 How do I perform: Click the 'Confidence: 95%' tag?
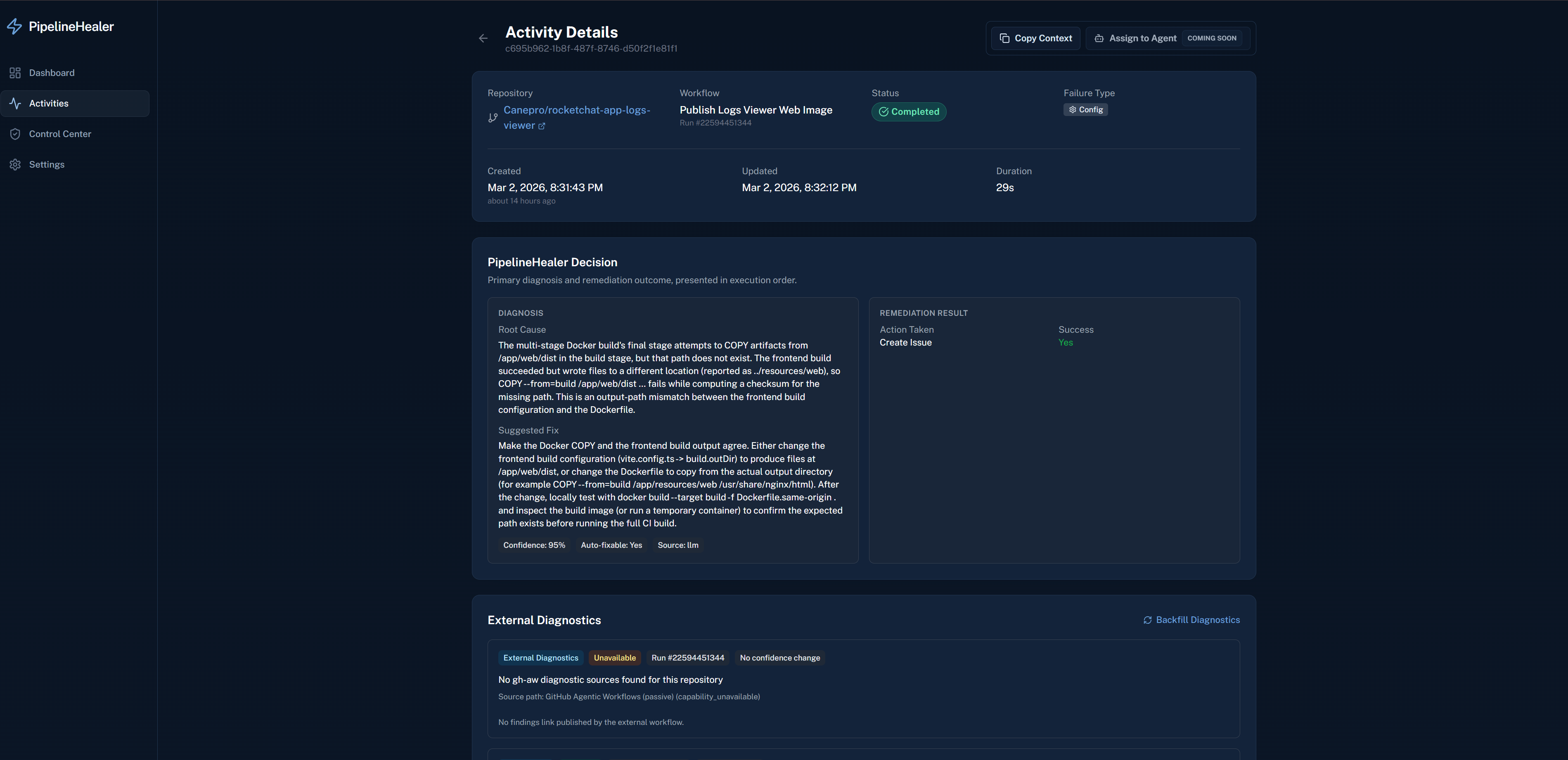[534, 545]
